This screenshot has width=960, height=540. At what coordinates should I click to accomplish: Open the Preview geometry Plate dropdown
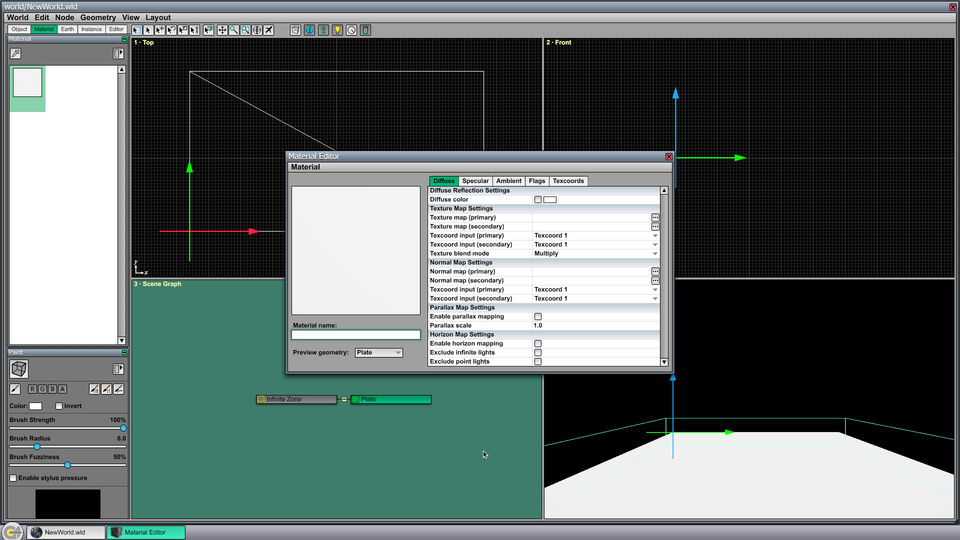point(378,353)
